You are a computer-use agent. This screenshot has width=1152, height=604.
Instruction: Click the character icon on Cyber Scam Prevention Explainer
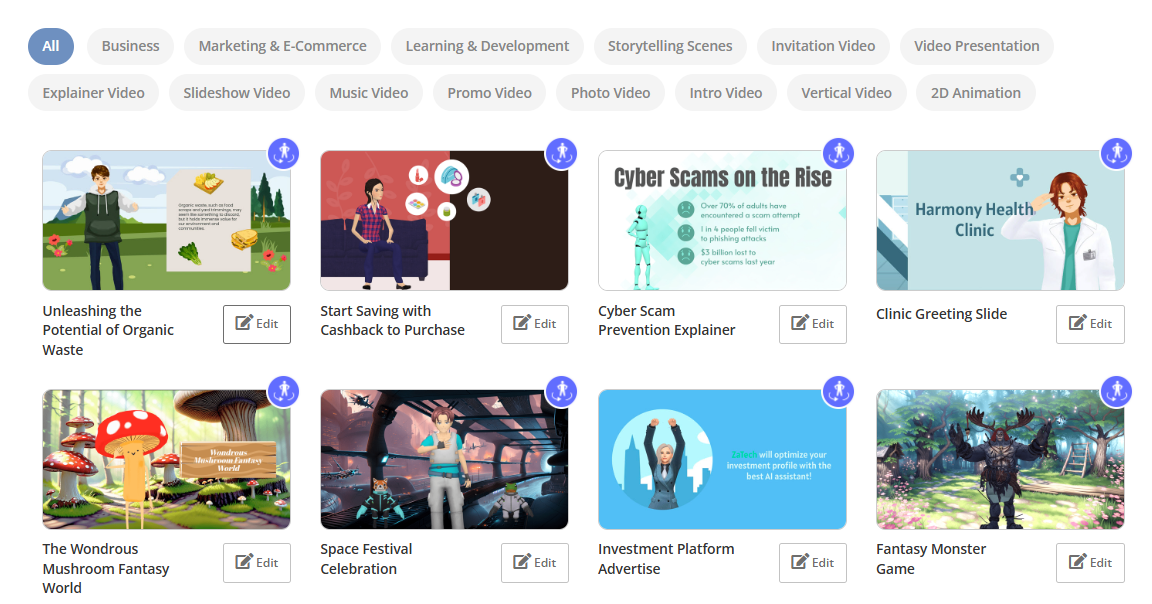click(x=838, y=153)
